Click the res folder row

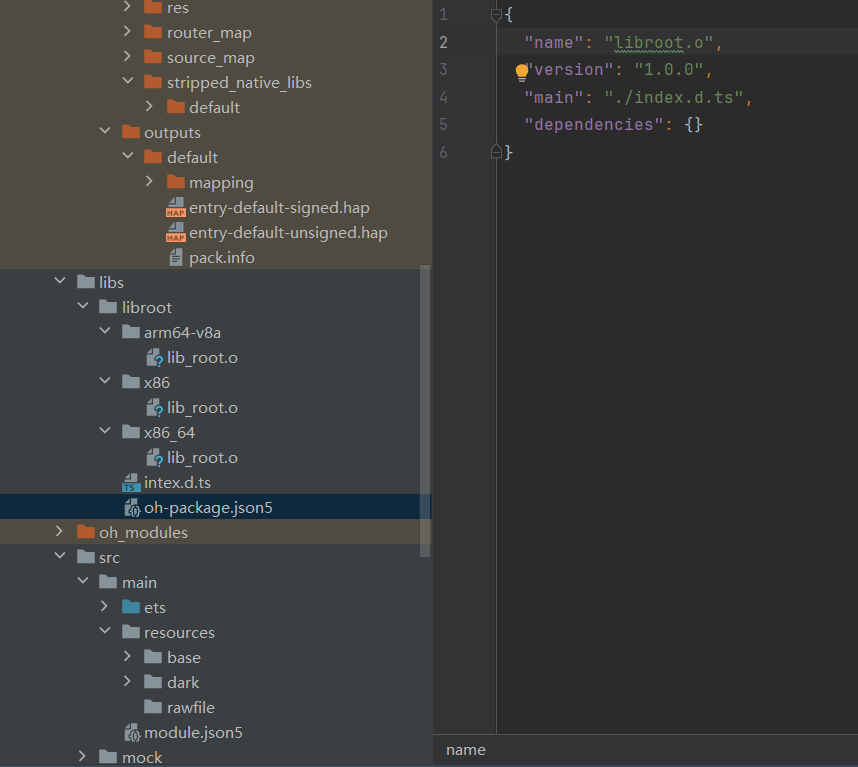216,8
